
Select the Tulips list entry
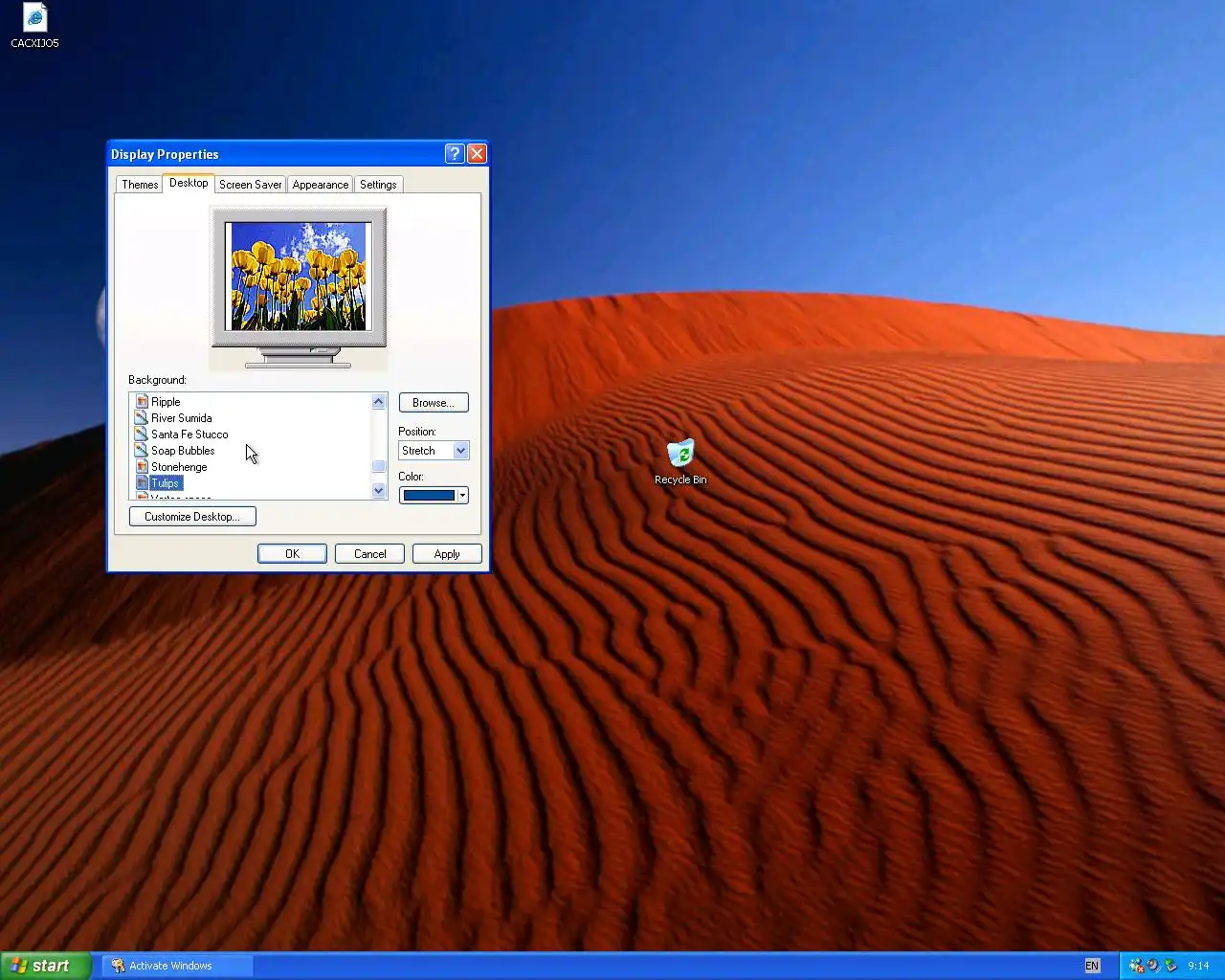point(166,483)
